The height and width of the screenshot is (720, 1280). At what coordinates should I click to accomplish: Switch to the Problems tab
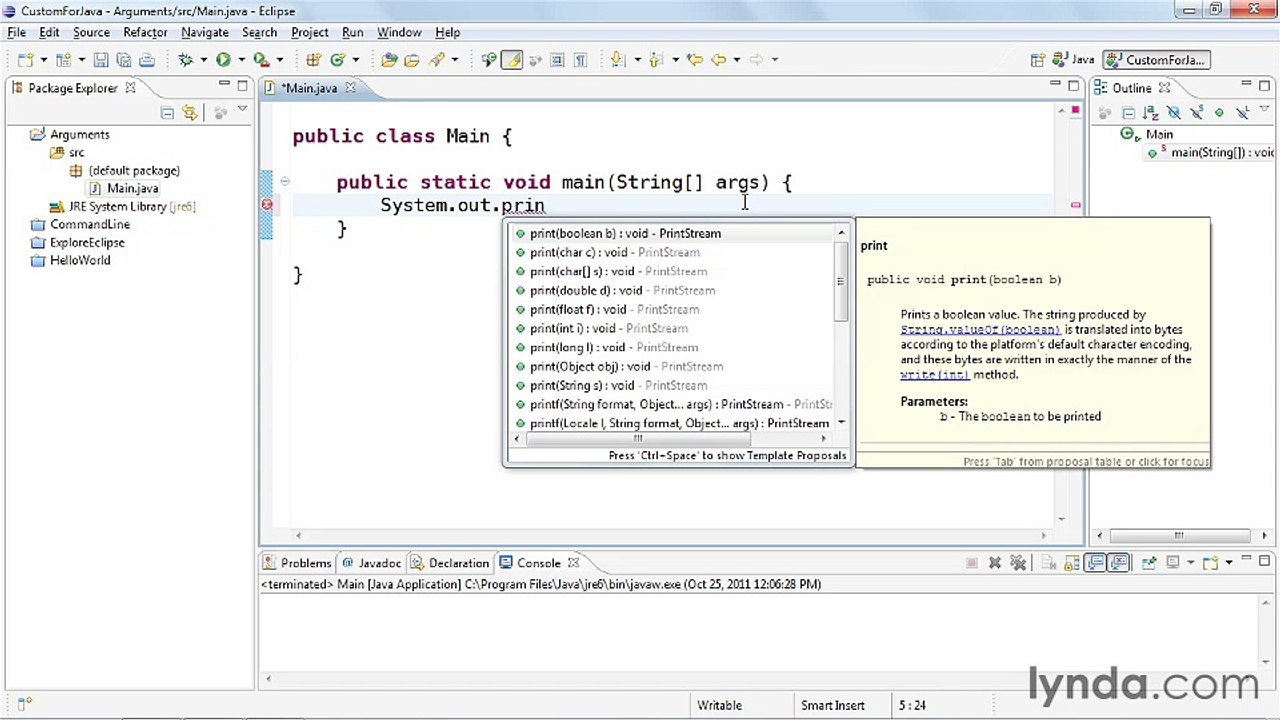tap(297, 563)
